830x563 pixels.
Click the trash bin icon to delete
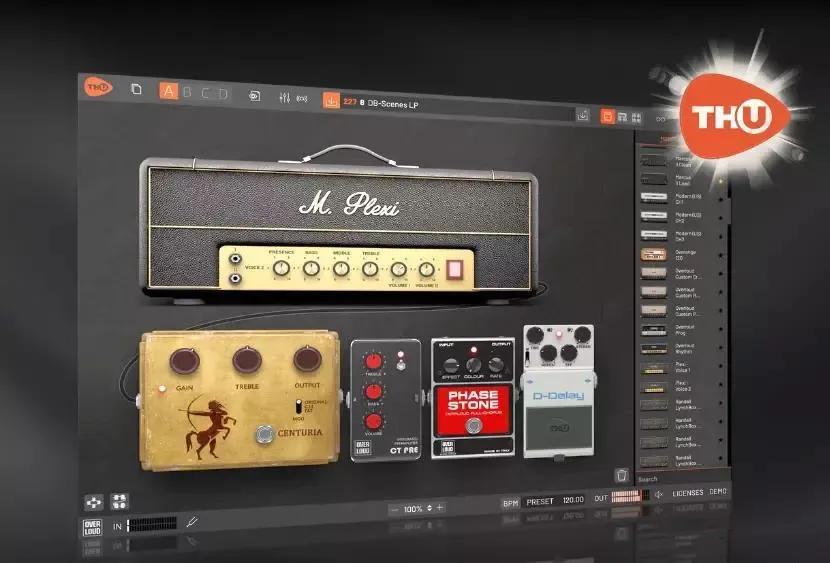pos(621,475)
